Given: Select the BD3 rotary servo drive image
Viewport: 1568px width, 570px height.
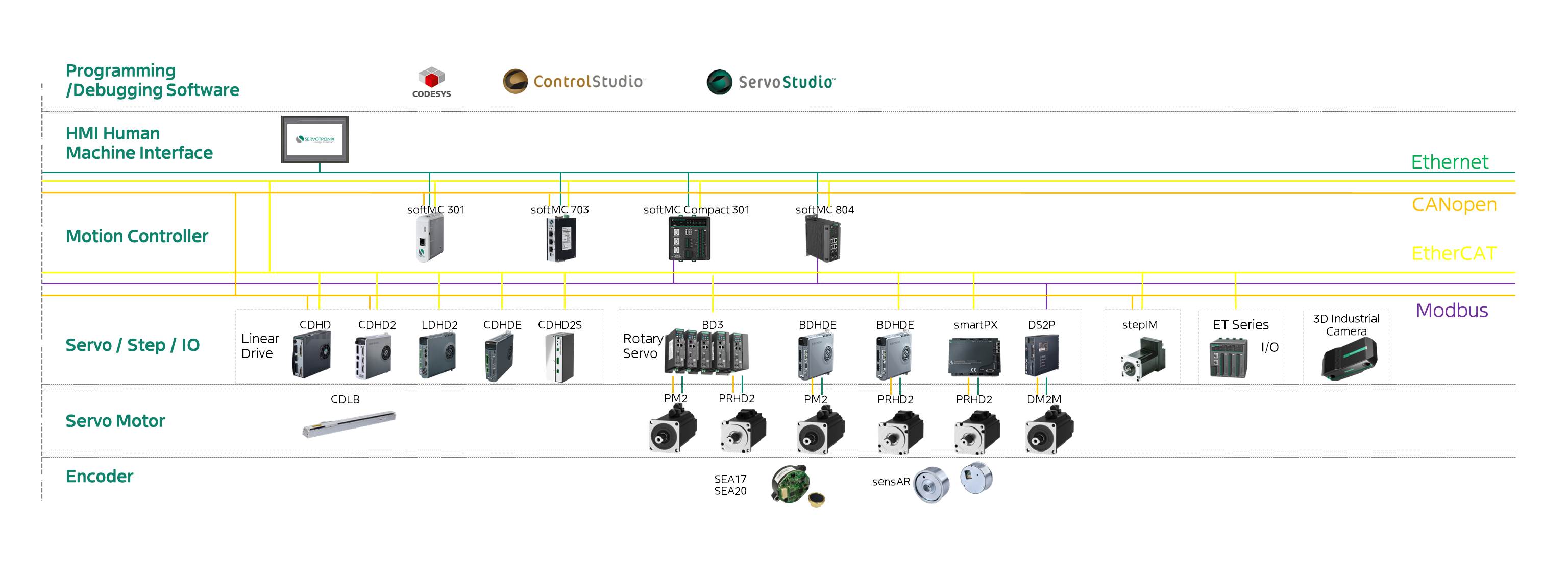Looking at the screenshot, I should pos(707,352).
